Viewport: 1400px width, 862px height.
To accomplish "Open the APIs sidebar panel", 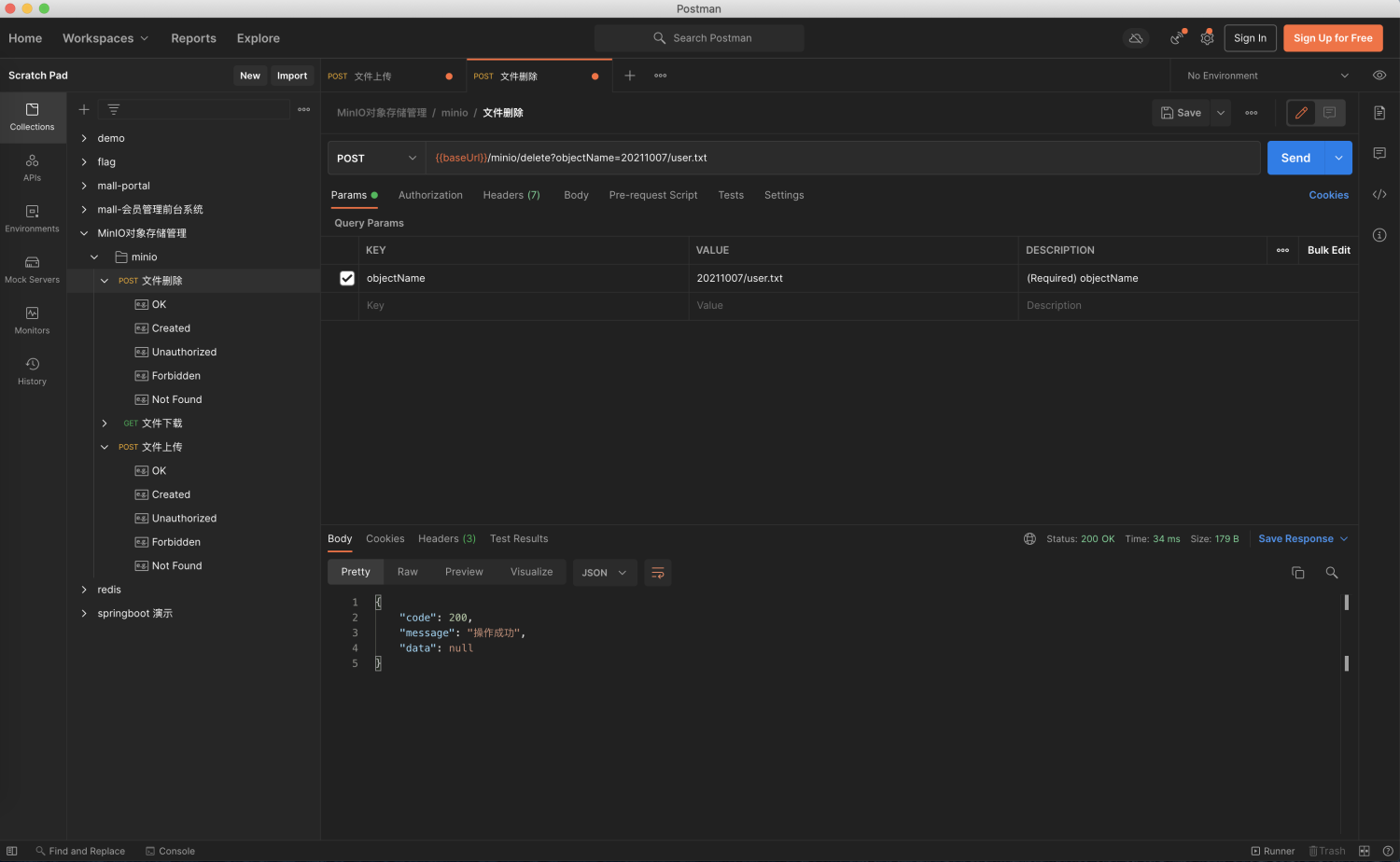I will (x=33, y=168).
